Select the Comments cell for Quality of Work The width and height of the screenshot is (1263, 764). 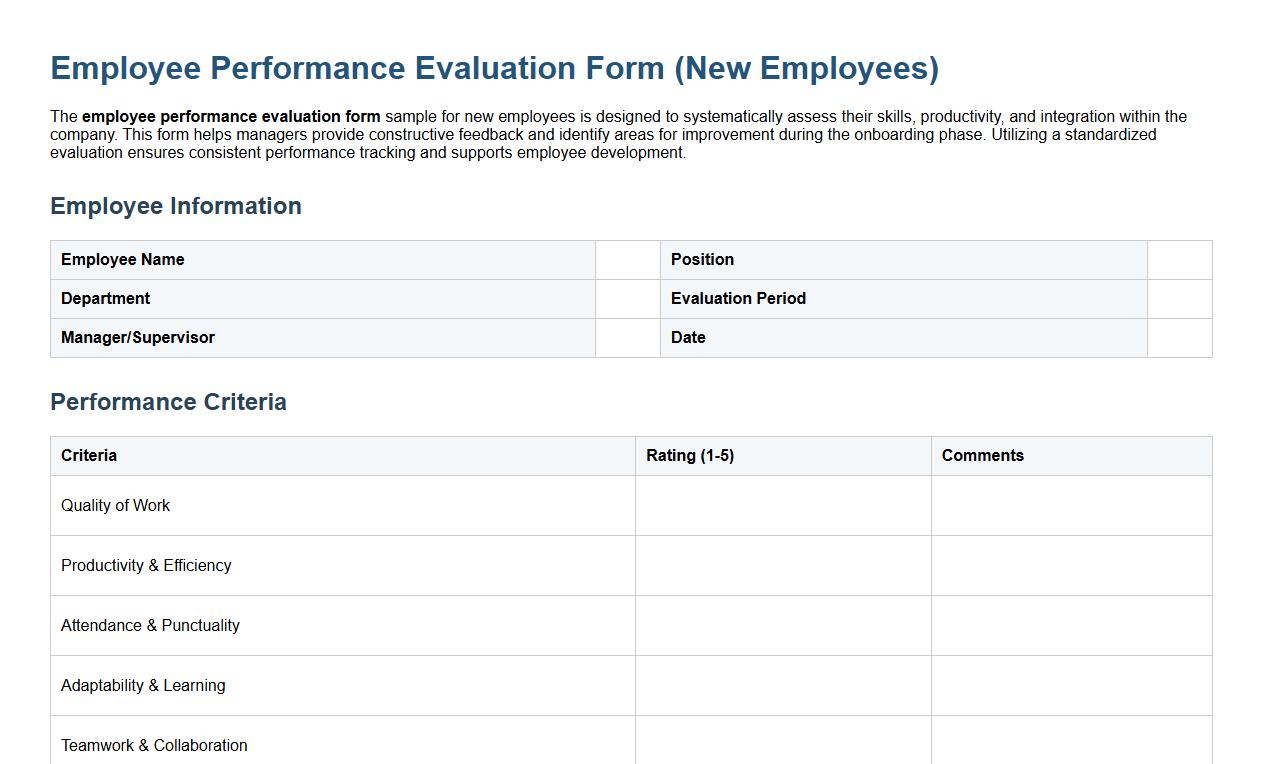pyautogui.click(x=1071, y=505)
